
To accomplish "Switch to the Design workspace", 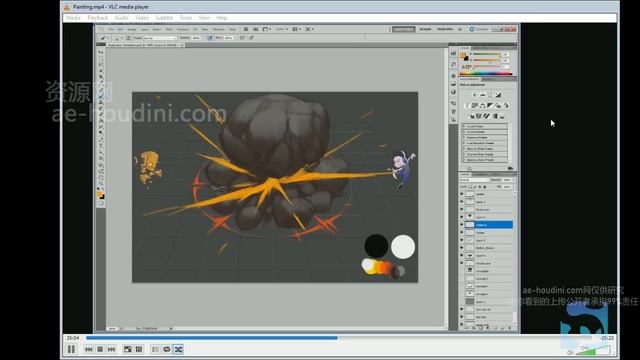I will point(425,29).
